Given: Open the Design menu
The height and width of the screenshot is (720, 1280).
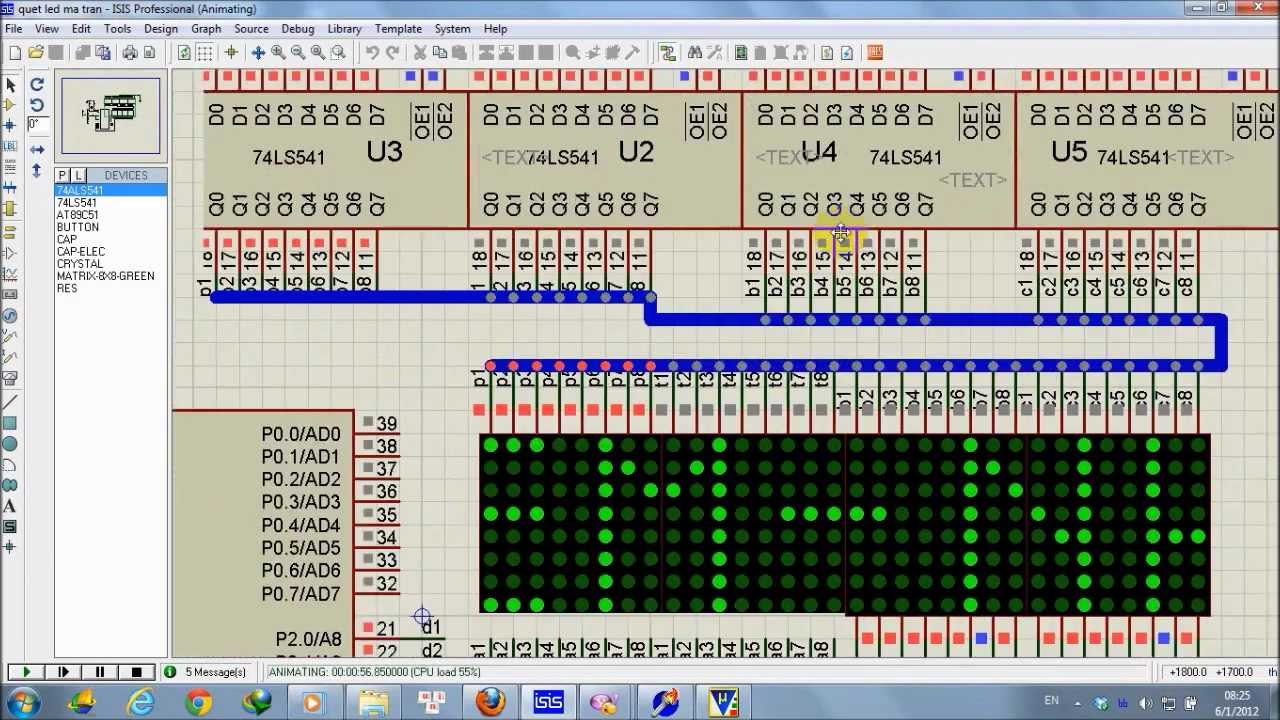Looking at the screenshot, I should [160, 29].
